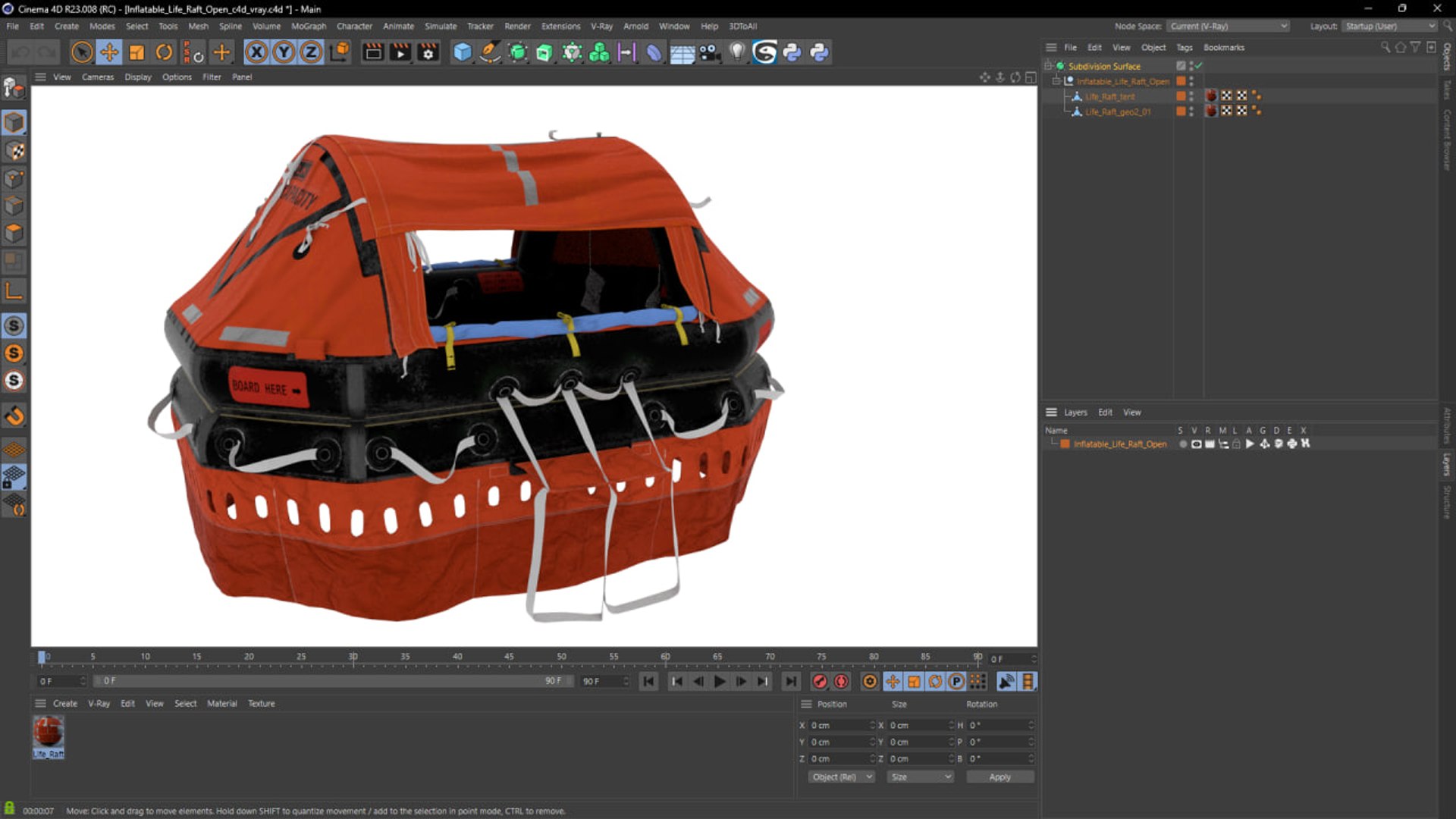
Task: Toggle Subdivision Surface enabled checkmark
Action: pos(1199,66)
